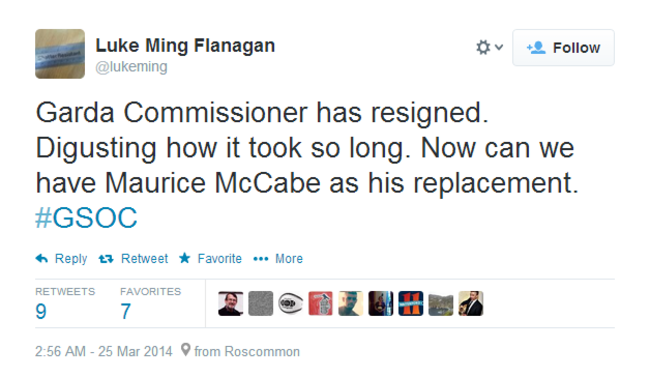Click the grey blank avatar thumbnail

[x=261, y=303]
